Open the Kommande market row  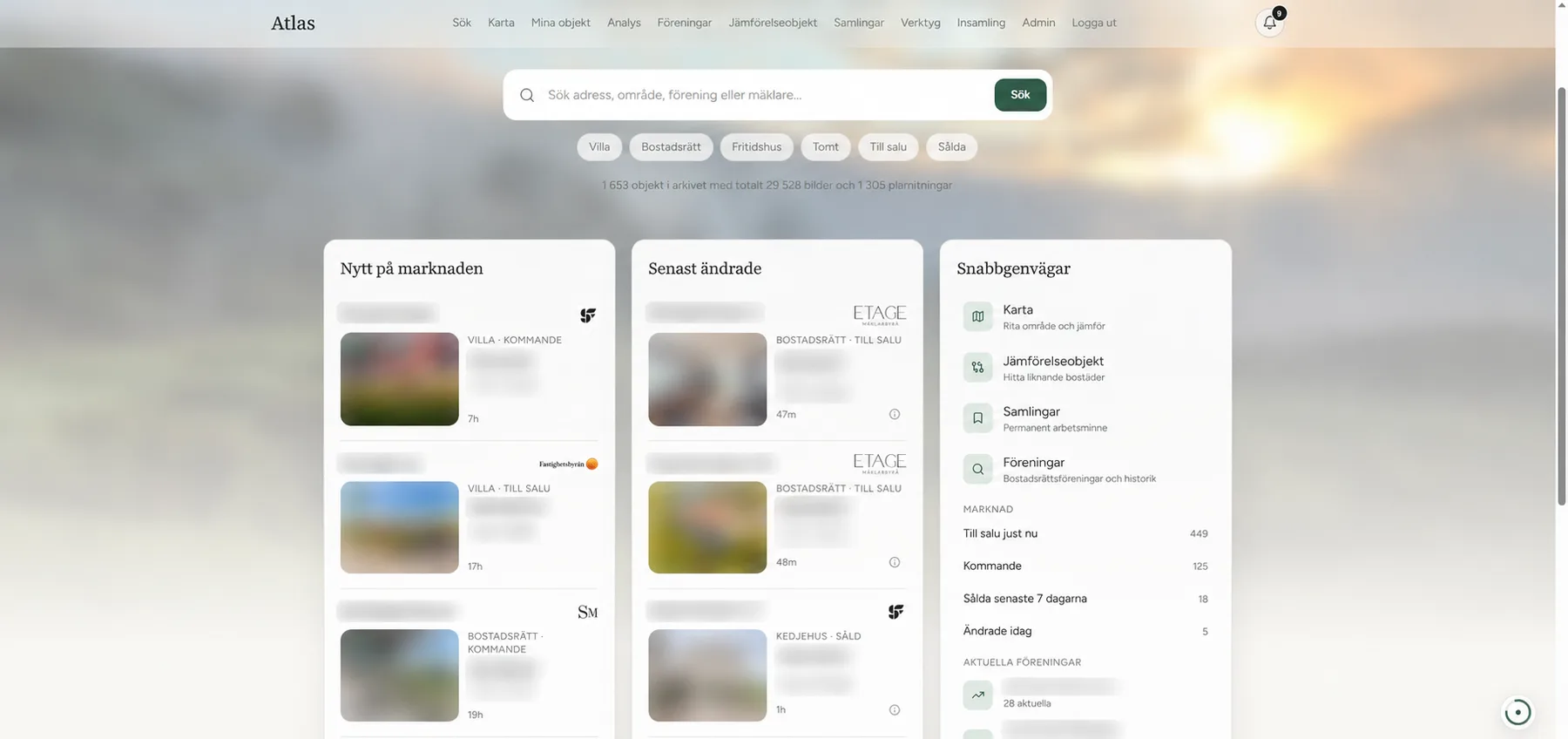tap(1085, 566)
